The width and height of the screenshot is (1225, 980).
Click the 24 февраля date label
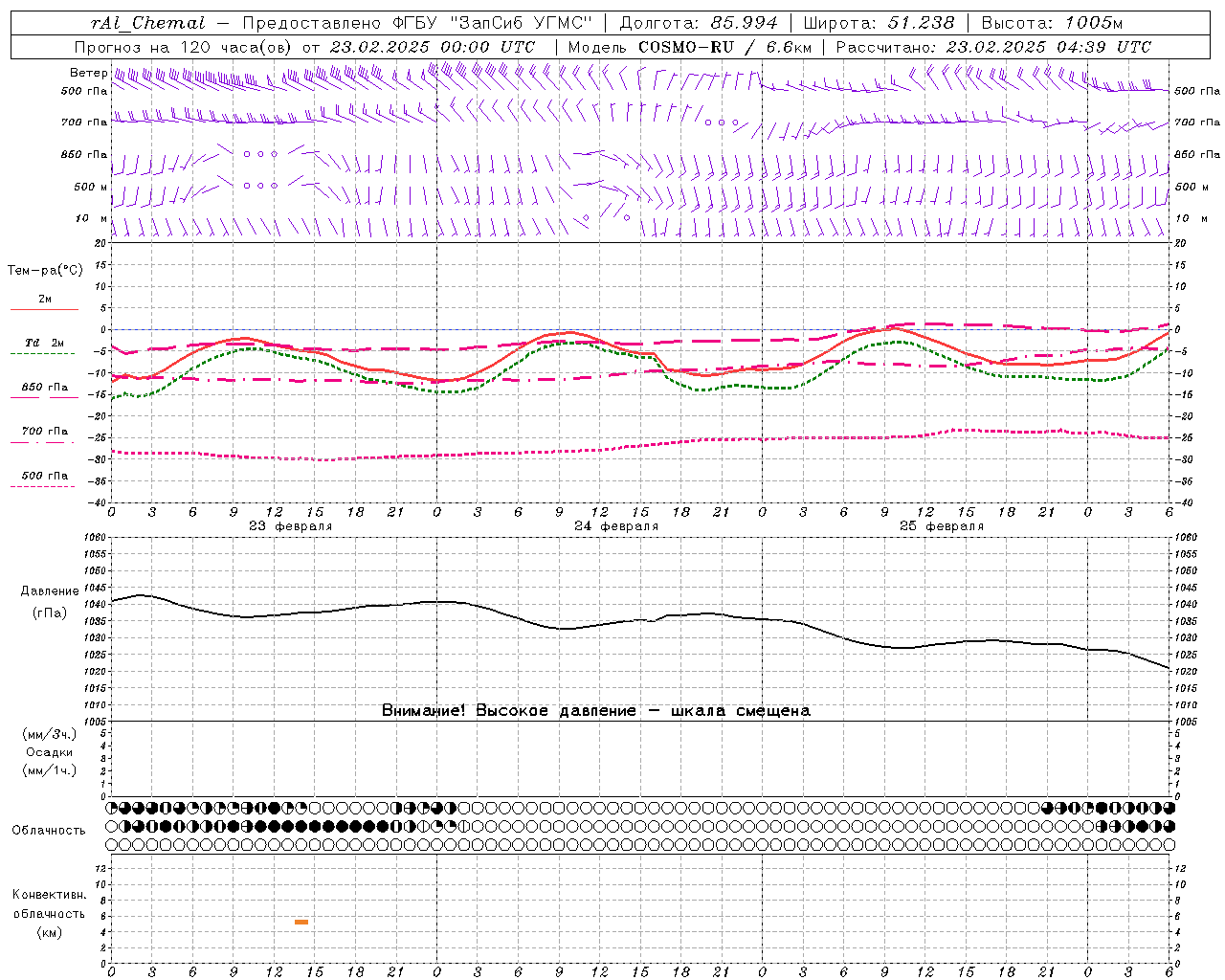point(616,526)
